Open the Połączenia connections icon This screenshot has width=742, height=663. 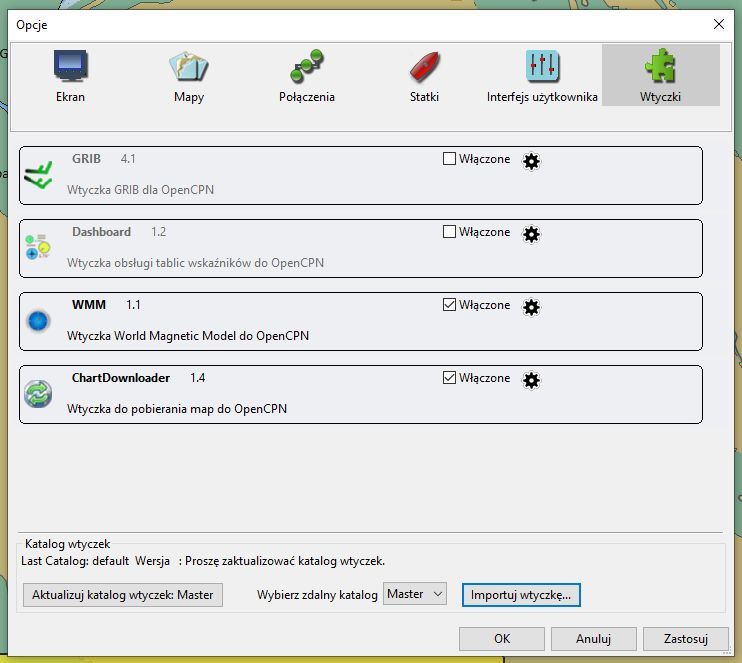pyautogui.click(x=307, y=65)
